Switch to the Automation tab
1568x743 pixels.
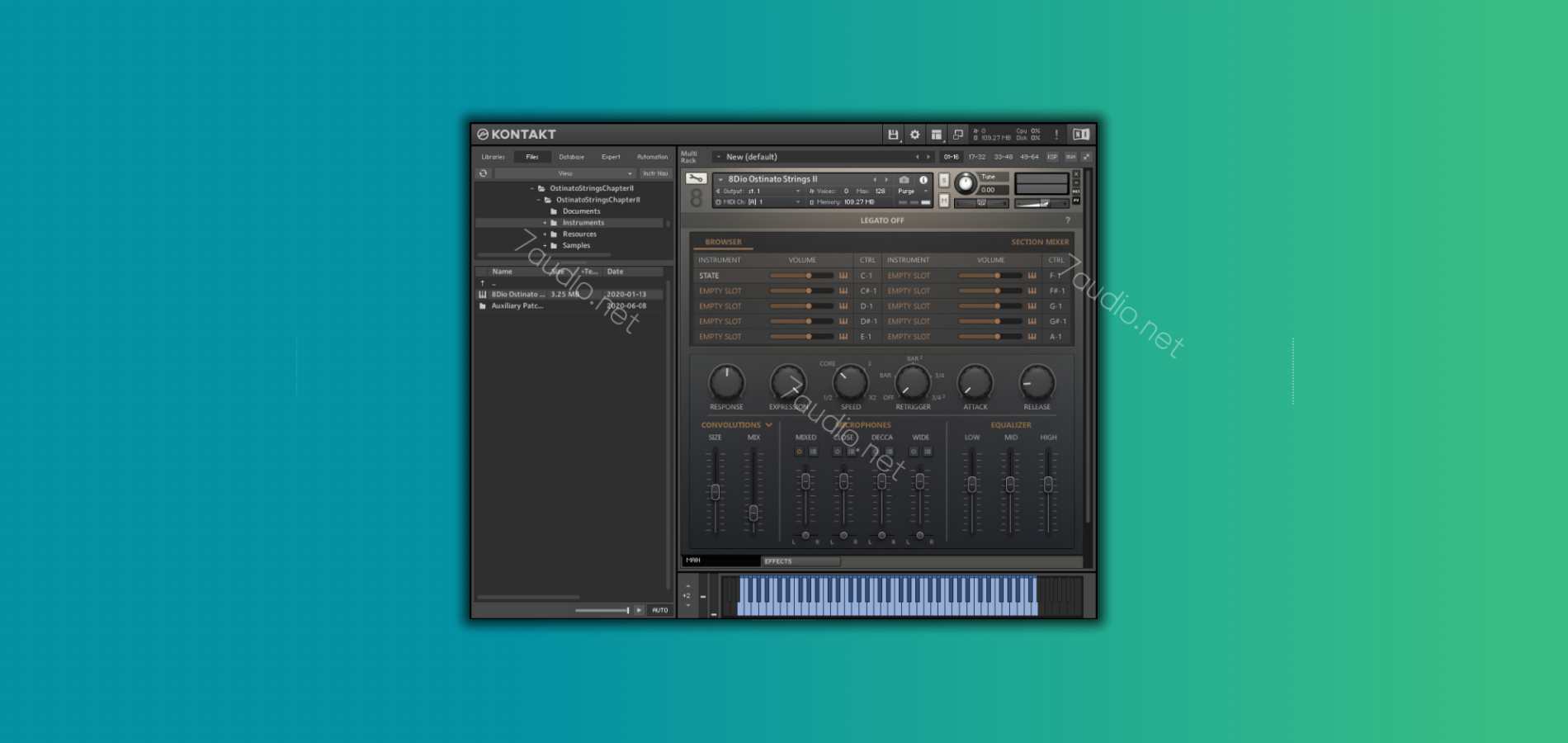click(652, 157)
